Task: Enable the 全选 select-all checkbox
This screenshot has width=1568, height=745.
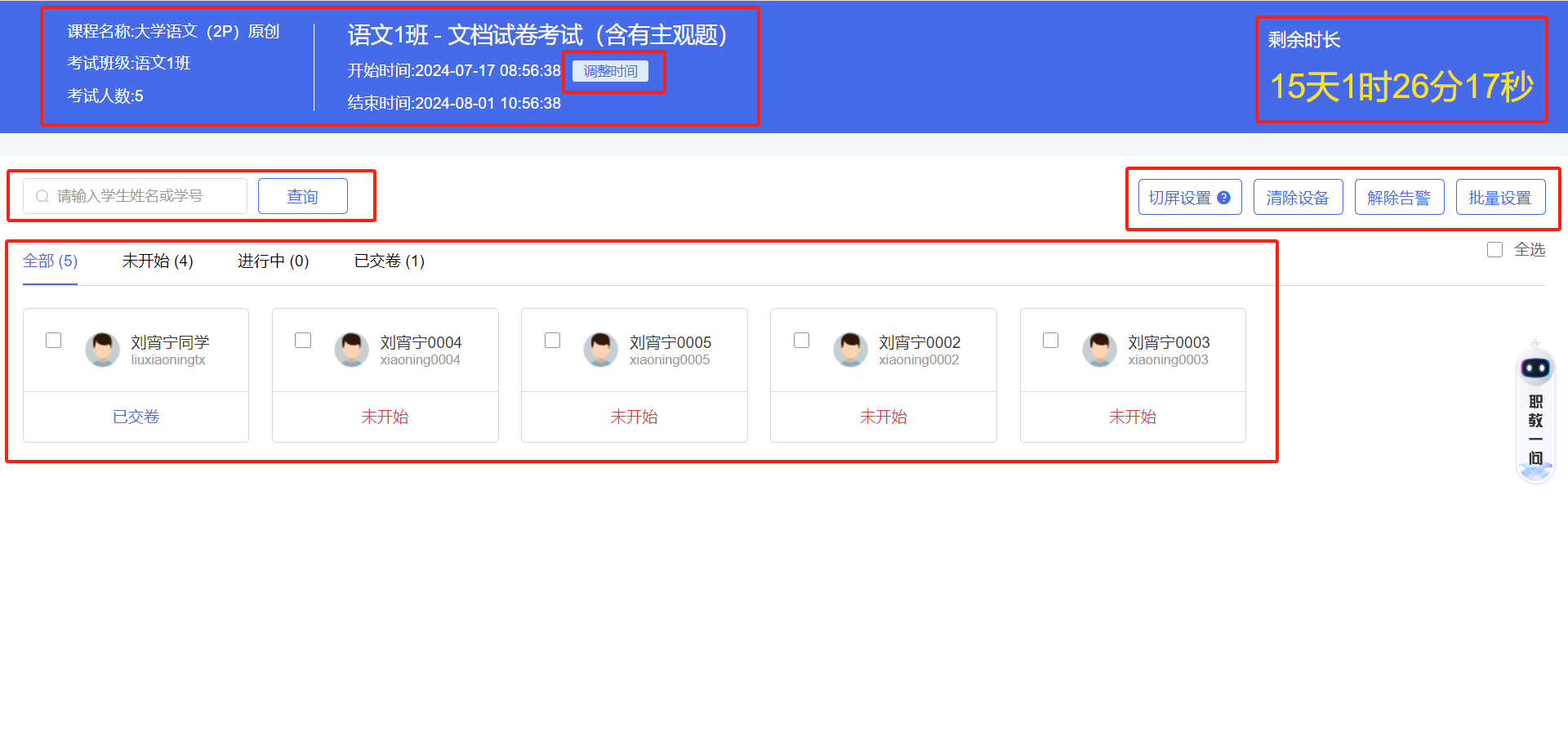Action: (1495, 249)
